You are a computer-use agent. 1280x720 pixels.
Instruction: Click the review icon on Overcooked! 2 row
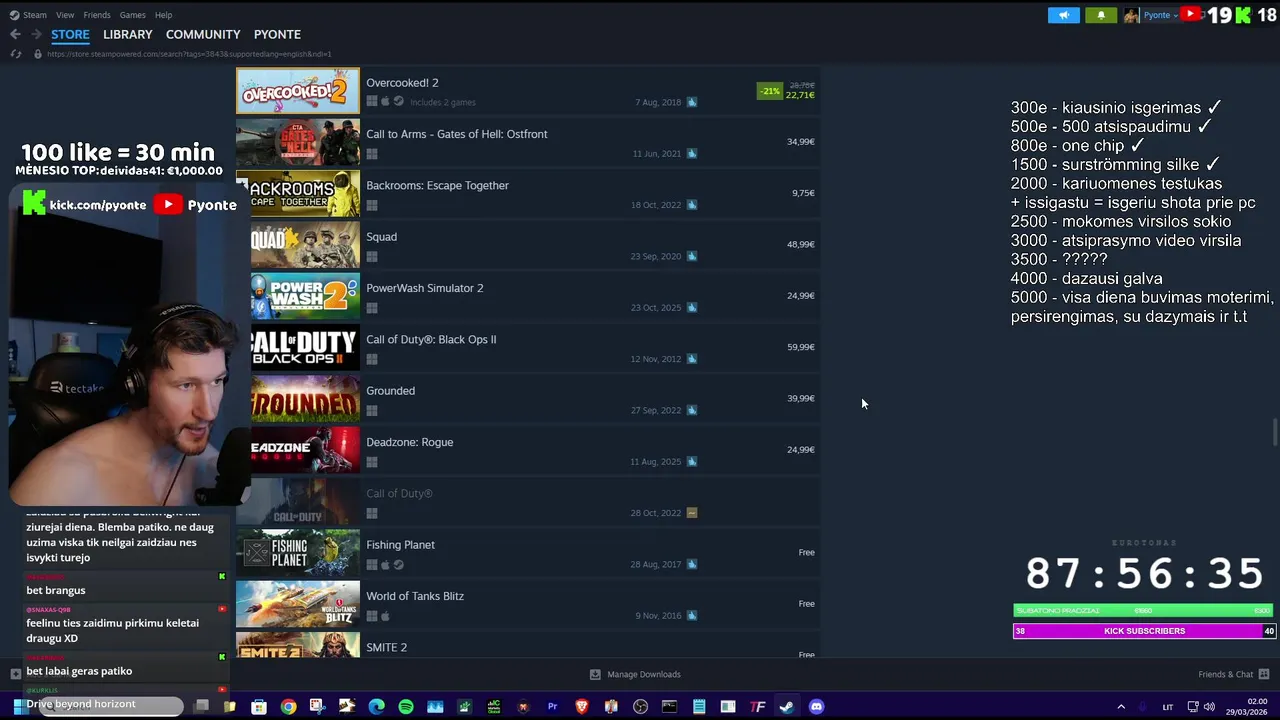pyautogui.click(x=692, y=102)
